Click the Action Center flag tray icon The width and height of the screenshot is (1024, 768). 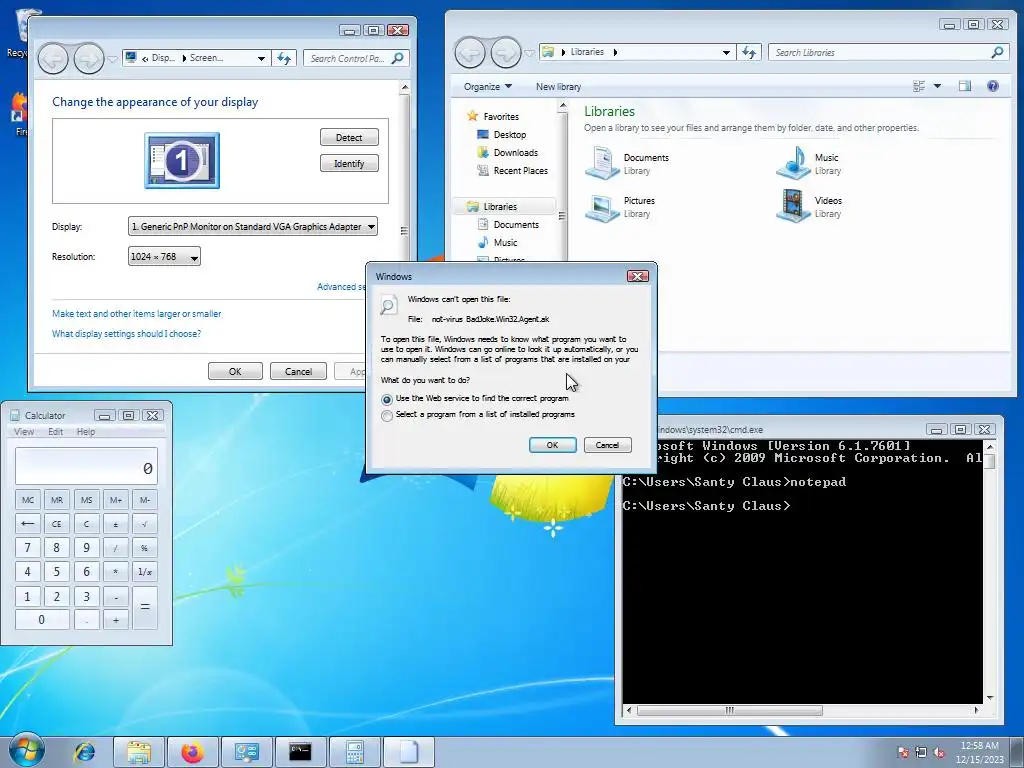tap(903, 752)
